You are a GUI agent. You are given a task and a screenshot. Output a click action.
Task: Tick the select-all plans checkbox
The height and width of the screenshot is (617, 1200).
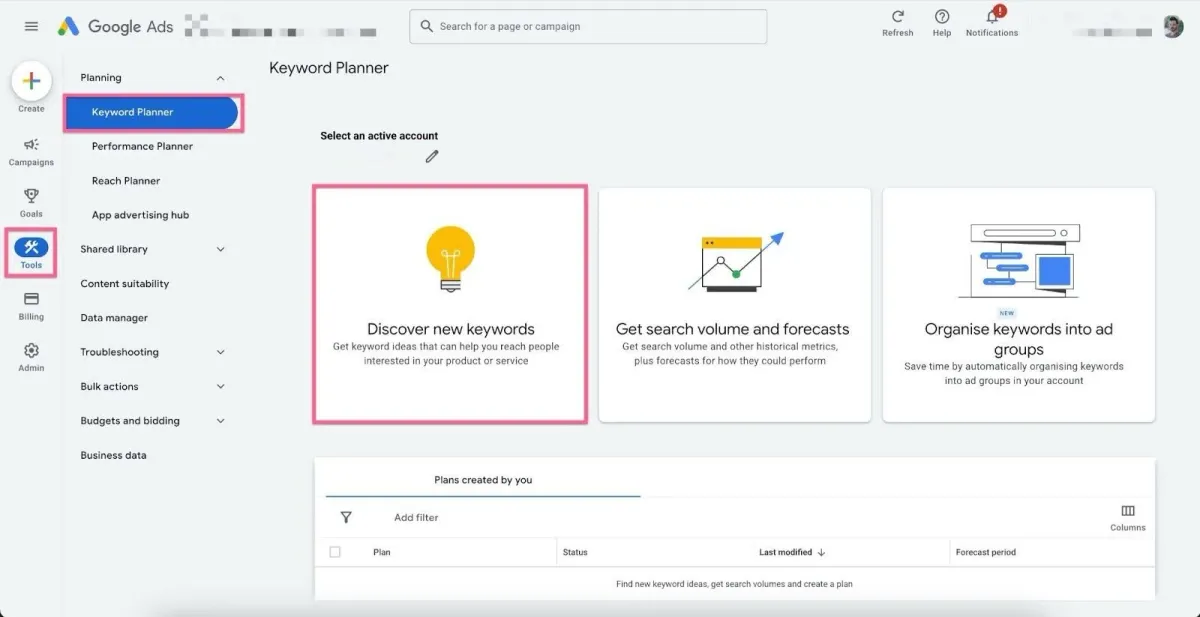[x=335, y=552]
